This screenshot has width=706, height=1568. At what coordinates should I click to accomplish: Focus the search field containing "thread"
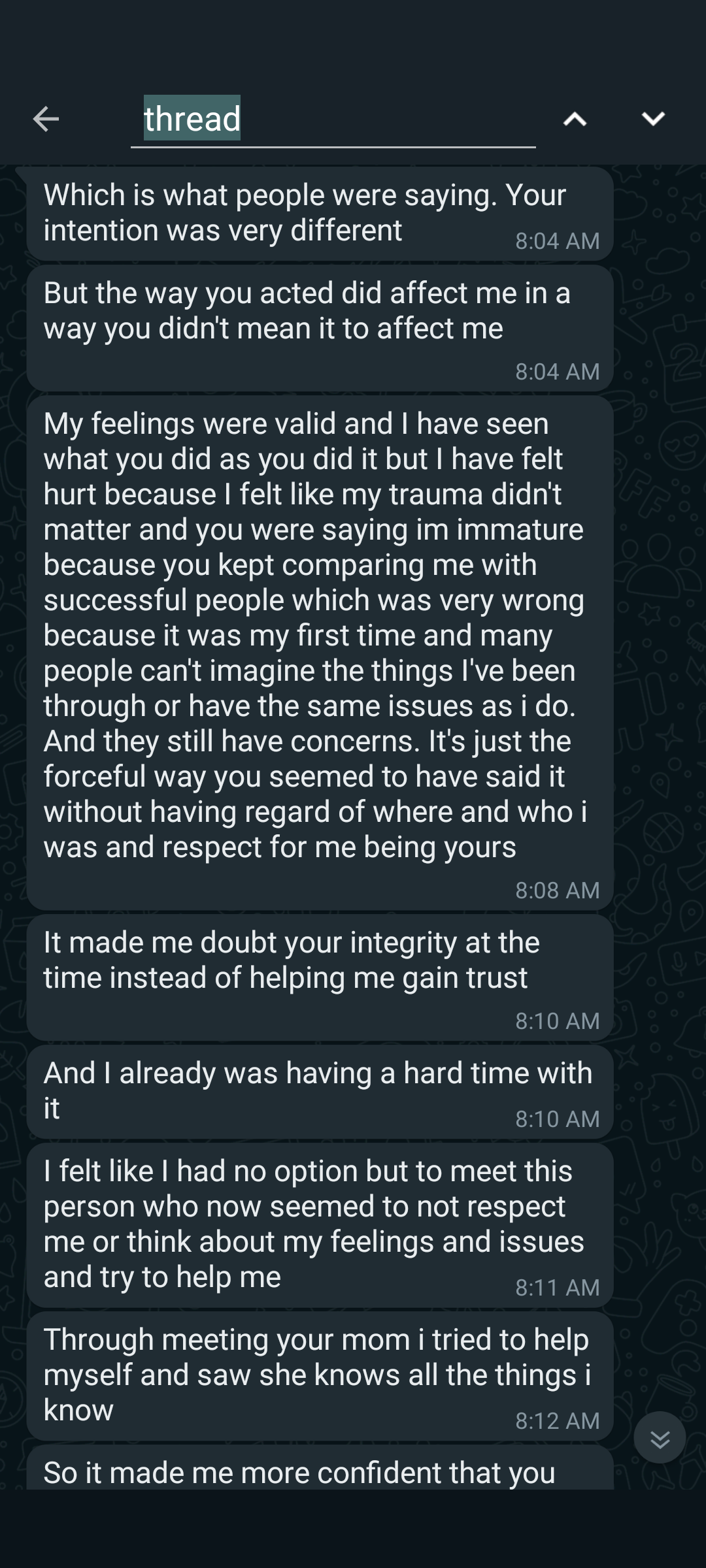(x=386, y=120)
